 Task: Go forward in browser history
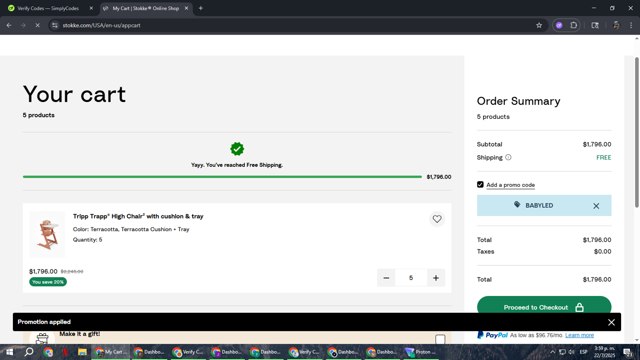coord(23,25)
